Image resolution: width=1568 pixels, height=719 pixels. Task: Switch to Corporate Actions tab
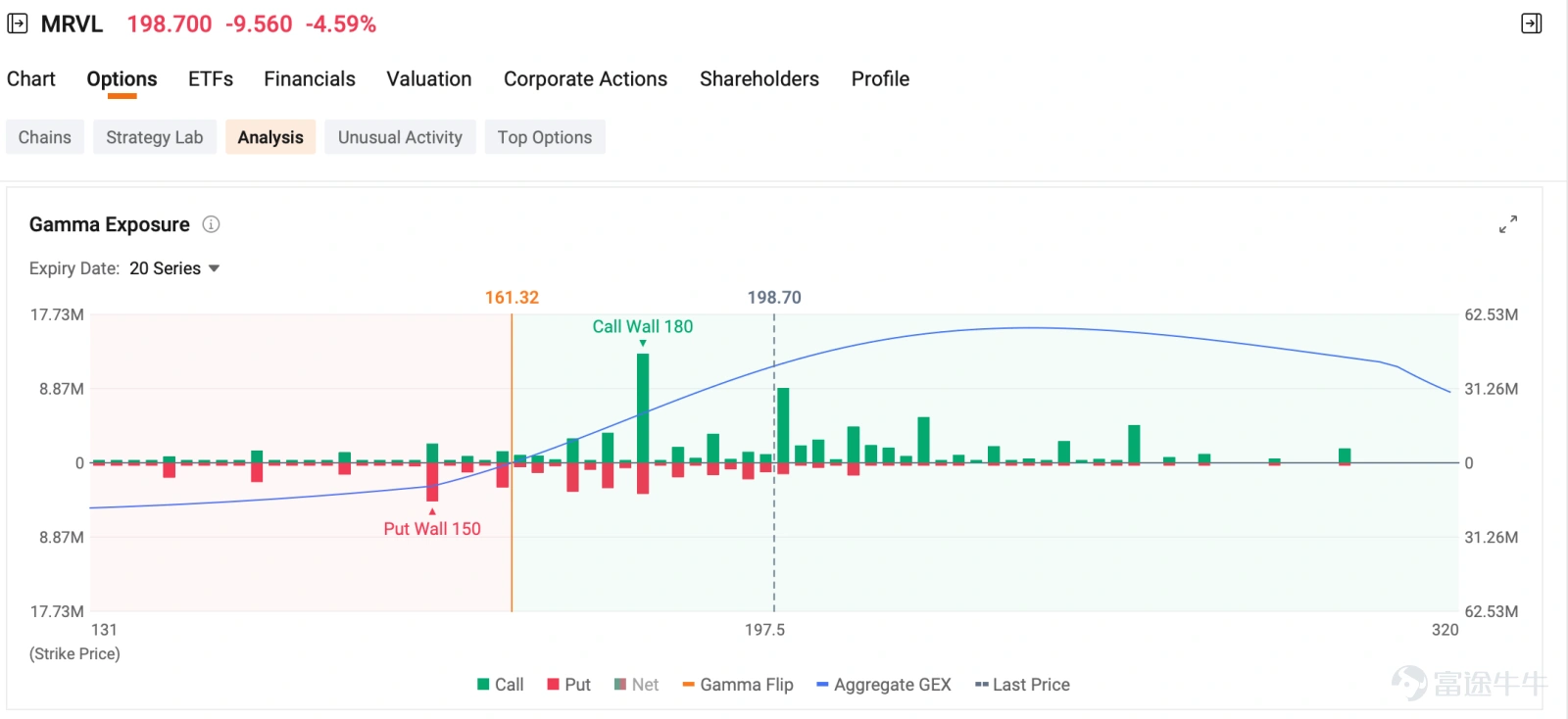pyautogui.click(x=585, y=79)
